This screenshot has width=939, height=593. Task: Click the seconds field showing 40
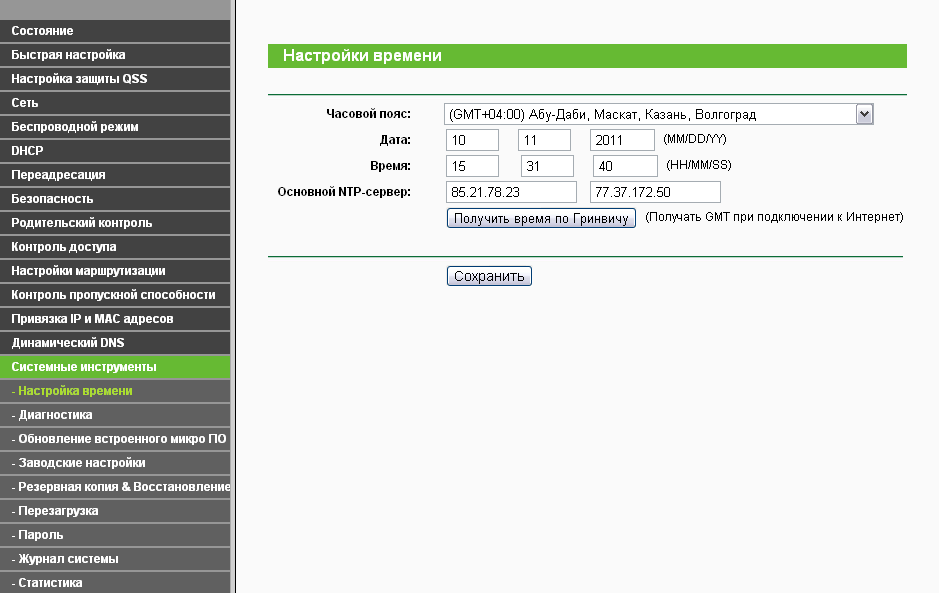(625, 166)
